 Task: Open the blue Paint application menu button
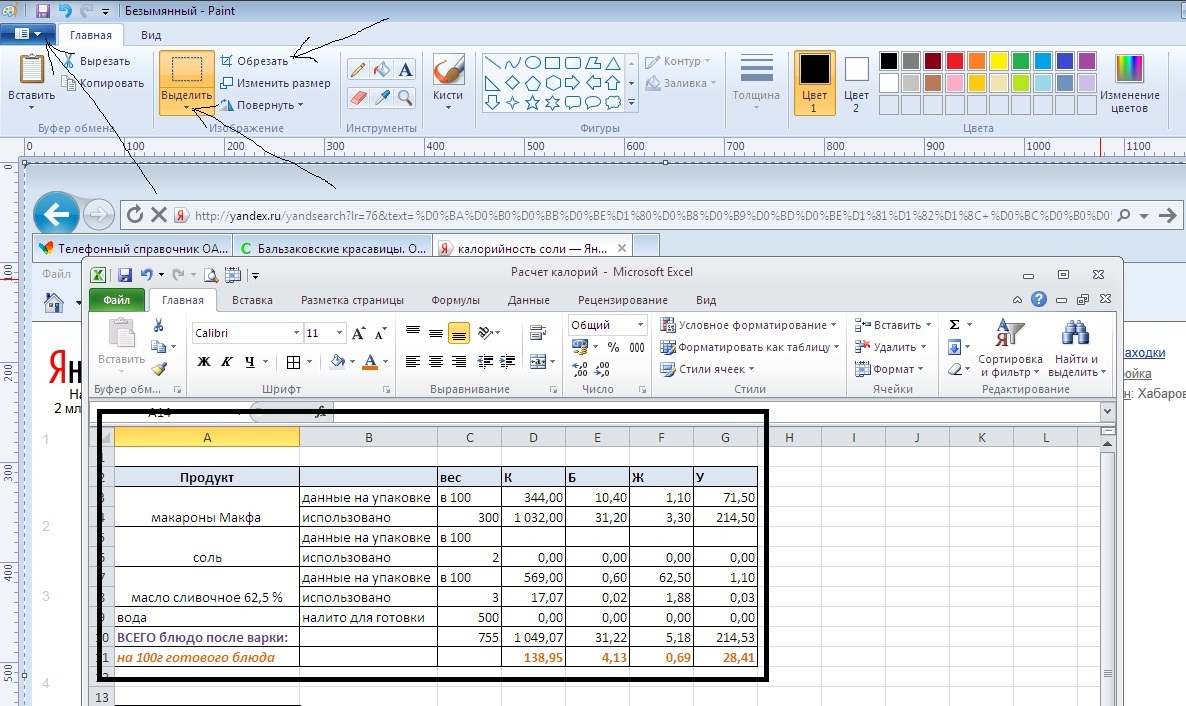[28, 34]
